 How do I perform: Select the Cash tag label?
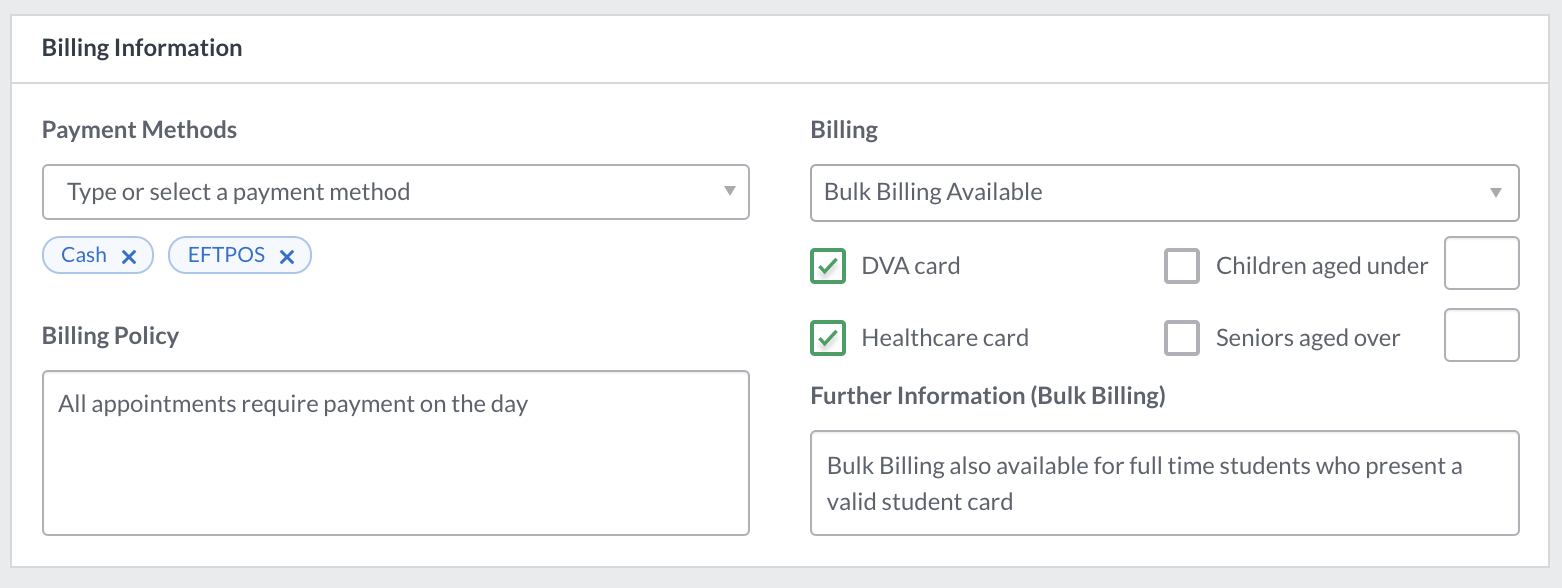84,255
